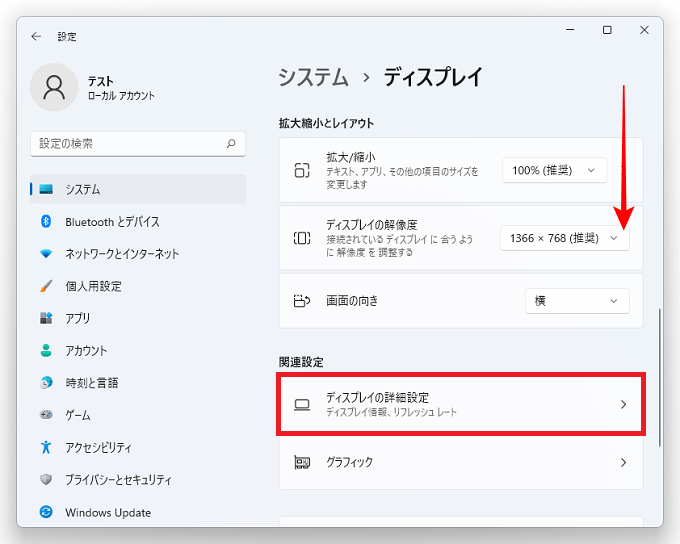Screen dimensions: 680x544
Task: Minimize the 設定 window
Action: click(x=570, y=29)
